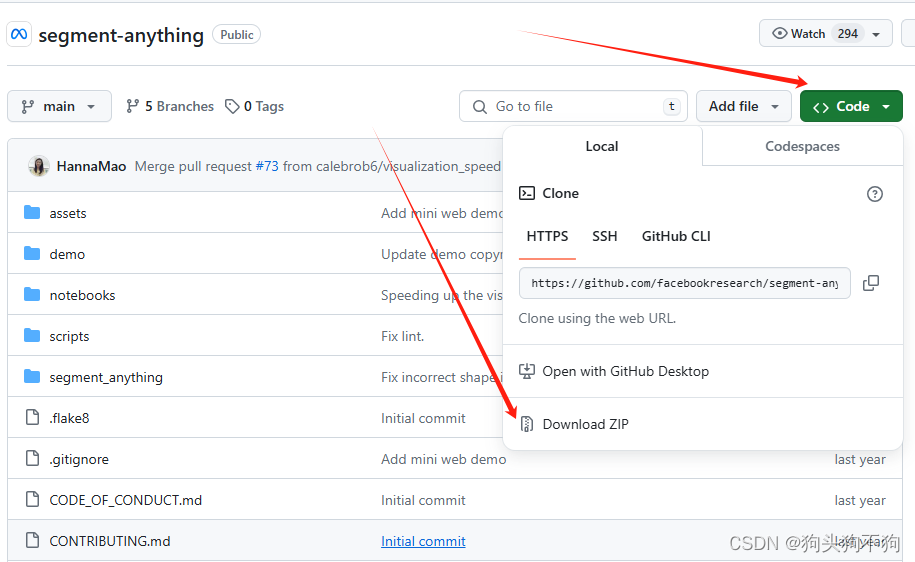
Task: Click the GitHub Desktop download icon
Action: pos(526,371)
